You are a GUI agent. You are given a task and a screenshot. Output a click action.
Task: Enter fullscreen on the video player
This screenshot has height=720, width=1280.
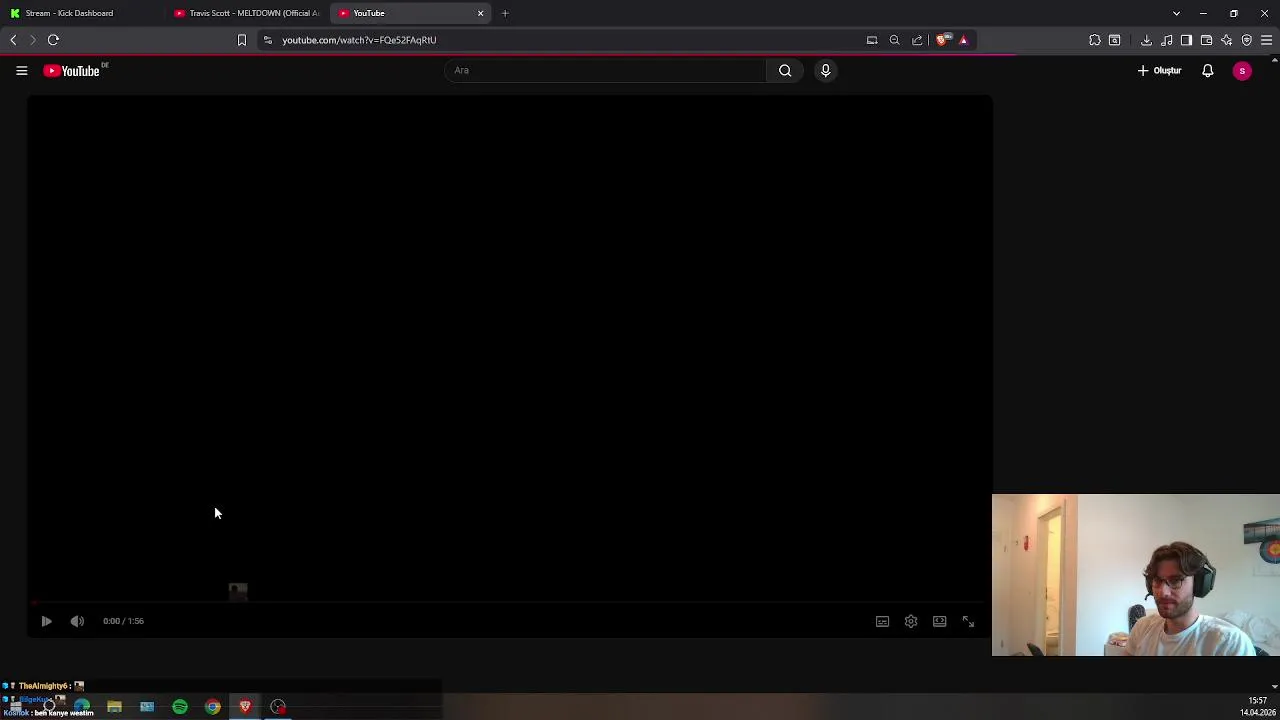pos(968,622)
